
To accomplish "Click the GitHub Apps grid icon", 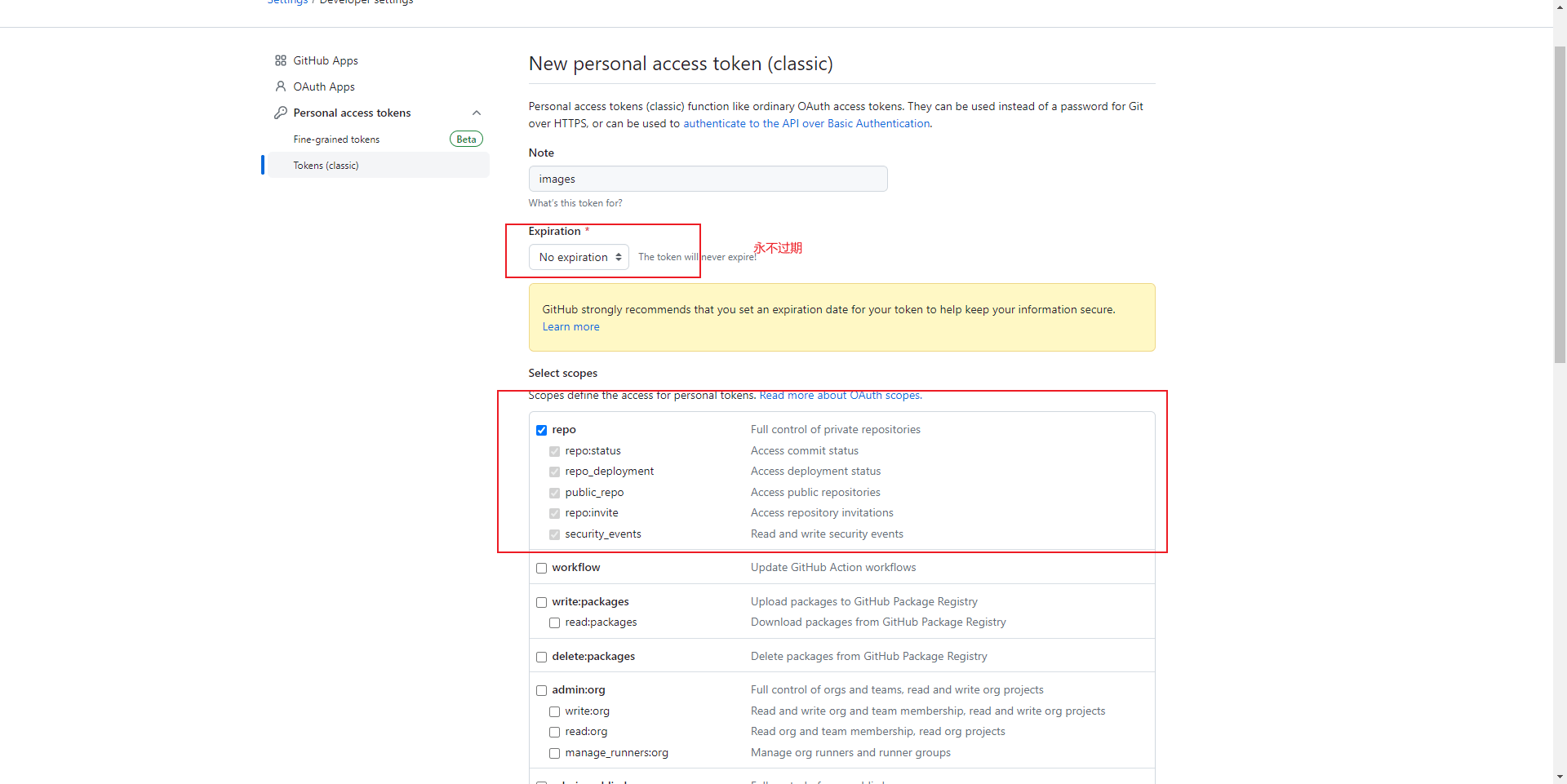I will click(281, 60).
